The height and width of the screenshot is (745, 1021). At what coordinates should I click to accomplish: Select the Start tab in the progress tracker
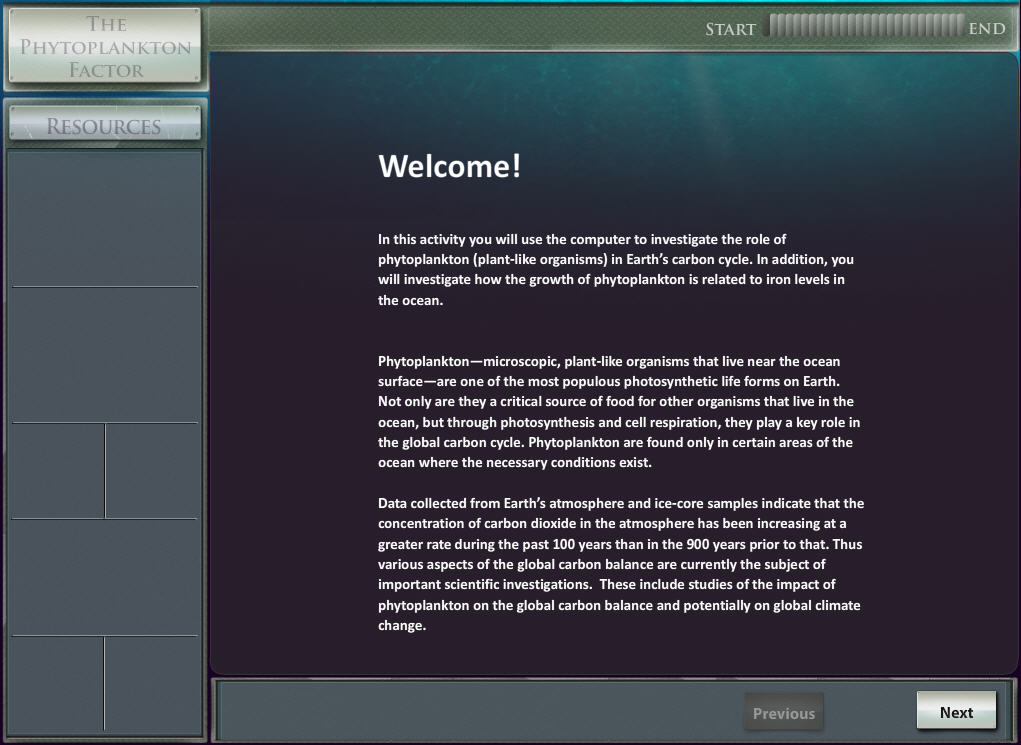(730, 29)
